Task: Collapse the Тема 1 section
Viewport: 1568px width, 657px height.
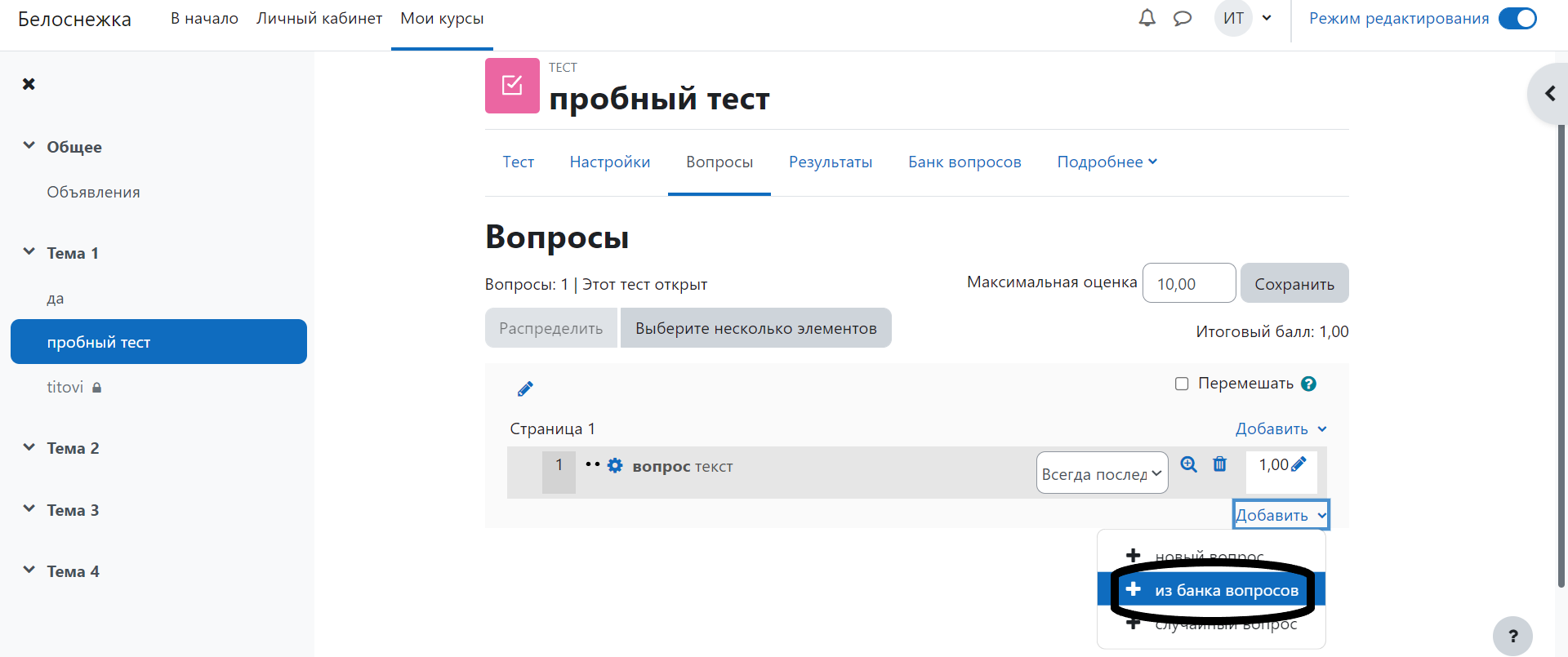Action: coord(29,252)
